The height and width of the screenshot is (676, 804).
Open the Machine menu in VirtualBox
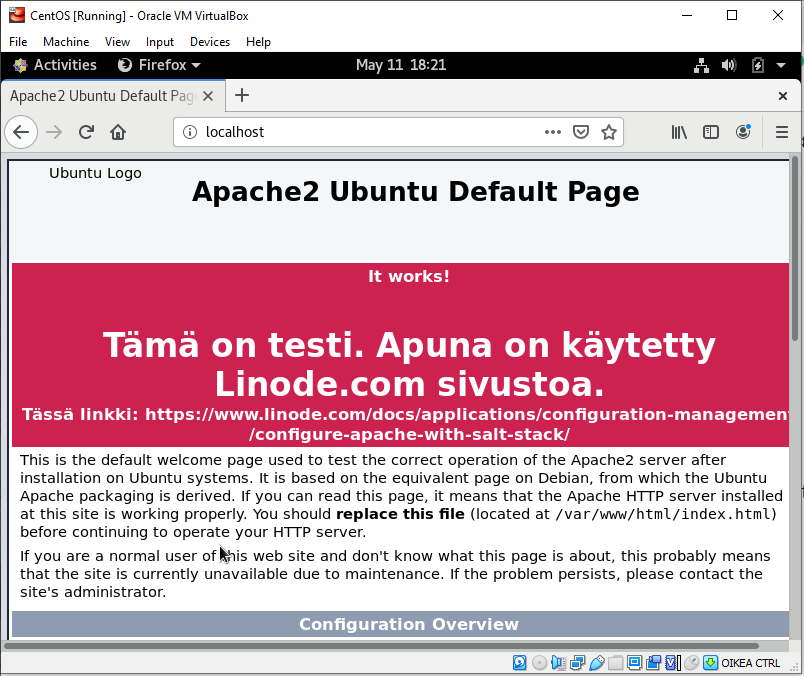[66, 42]
